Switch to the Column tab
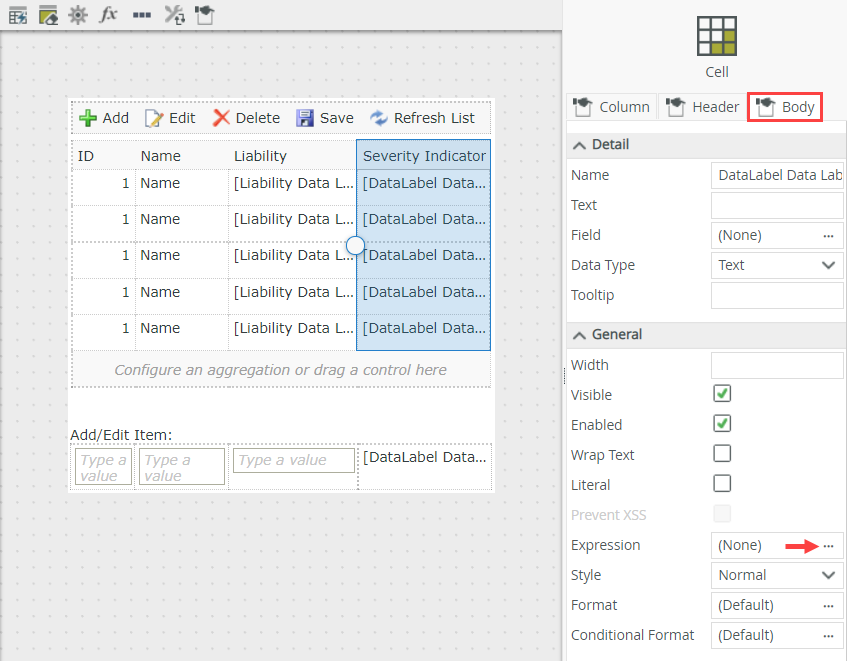Viewport: 847px width, 661px height. point(611,107)
